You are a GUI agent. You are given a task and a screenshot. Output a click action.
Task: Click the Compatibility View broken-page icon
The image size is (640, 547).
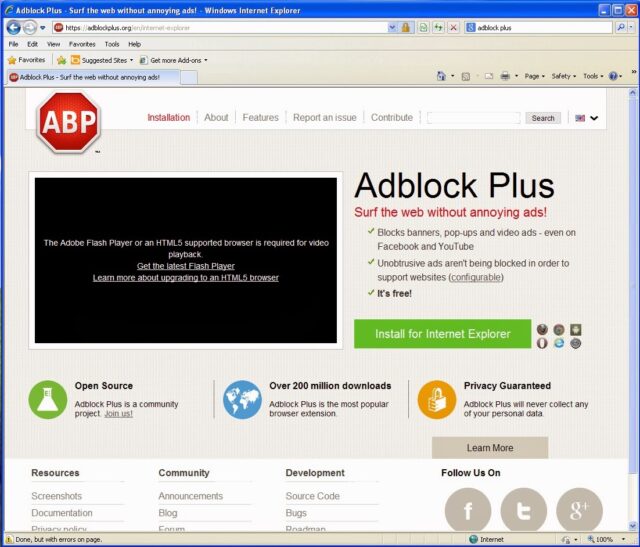(x=423, y=27)
